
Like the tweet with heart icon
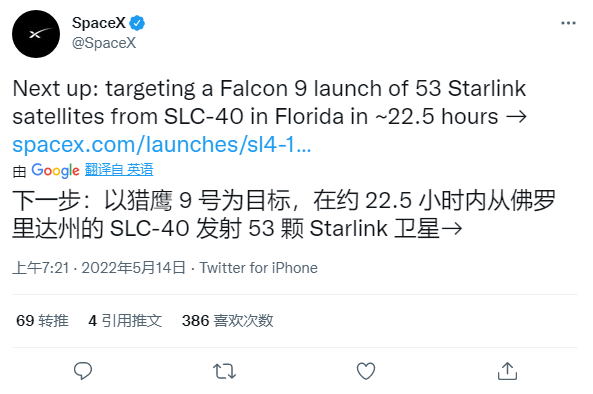tap(366, 371)
